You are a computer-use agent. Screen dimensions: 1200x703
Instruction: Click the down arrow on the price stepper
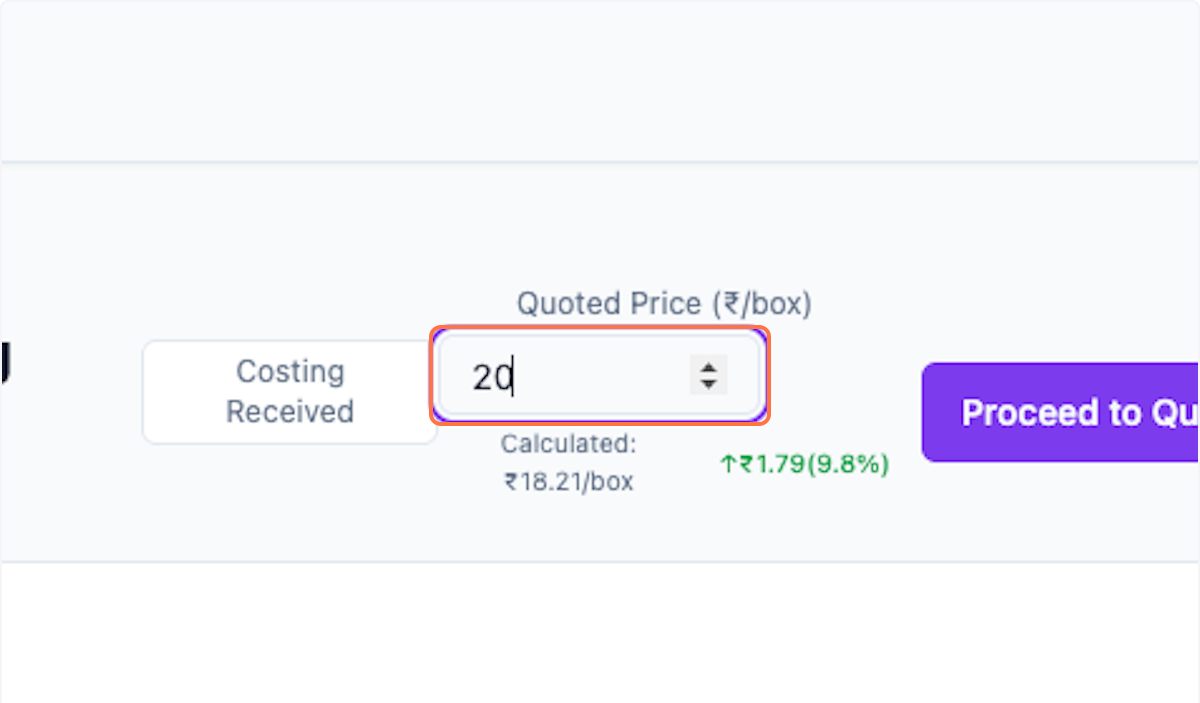(x=708, y=384)
